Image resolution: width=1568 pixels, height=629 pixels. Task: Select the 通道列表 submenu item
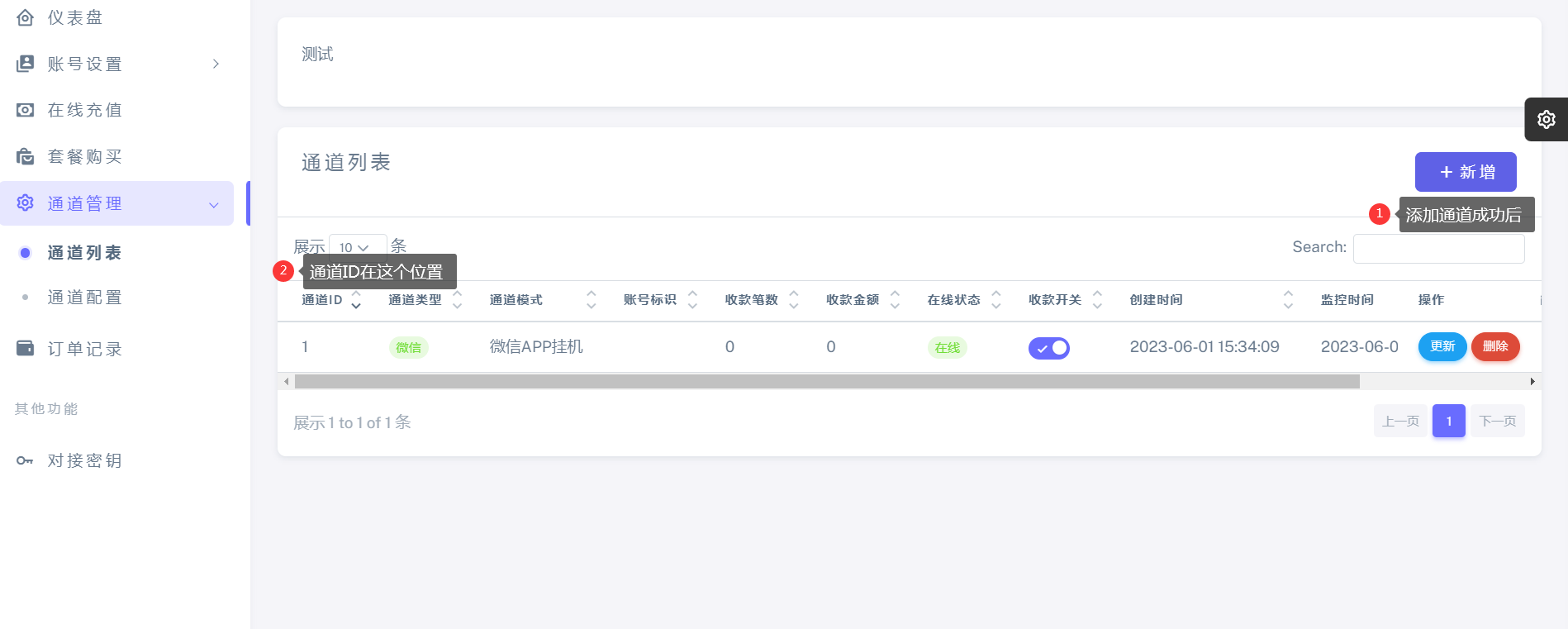(84, 252)
